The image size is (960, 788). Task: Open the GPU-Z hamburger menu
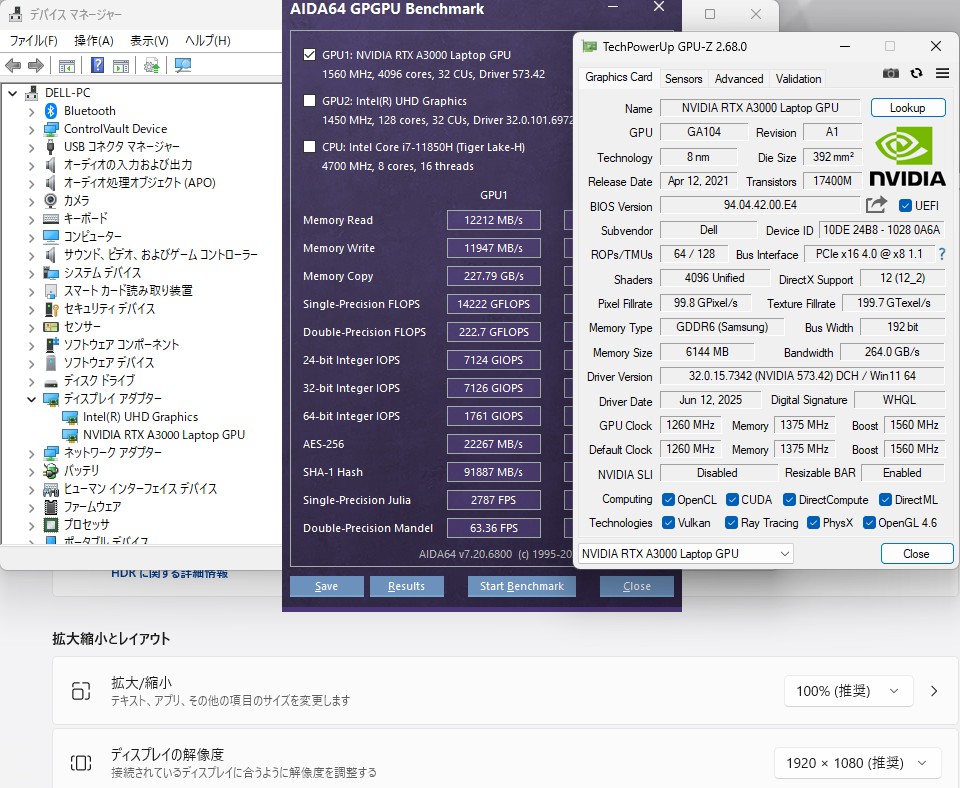(x=942, y=73)
